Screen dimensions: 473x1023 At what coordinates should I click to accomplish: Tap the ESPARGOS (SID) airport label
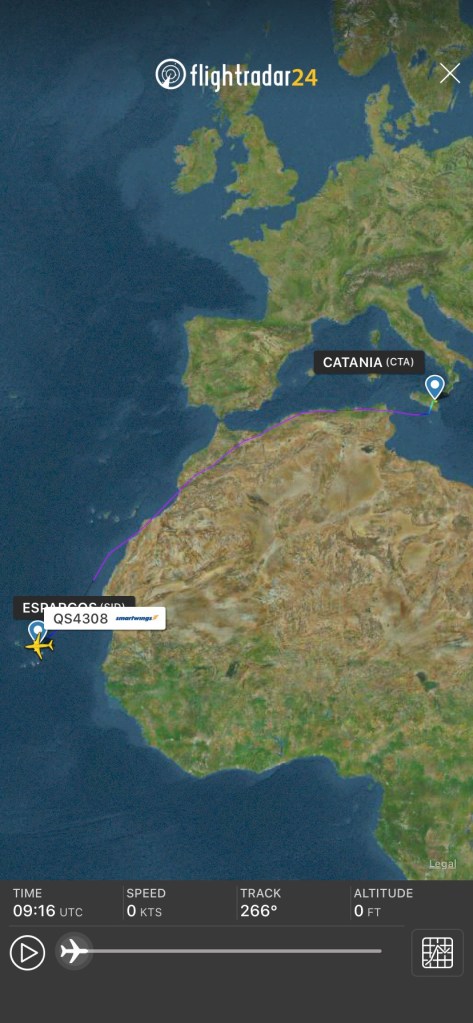pyautogui.click(x=74, y=605)
